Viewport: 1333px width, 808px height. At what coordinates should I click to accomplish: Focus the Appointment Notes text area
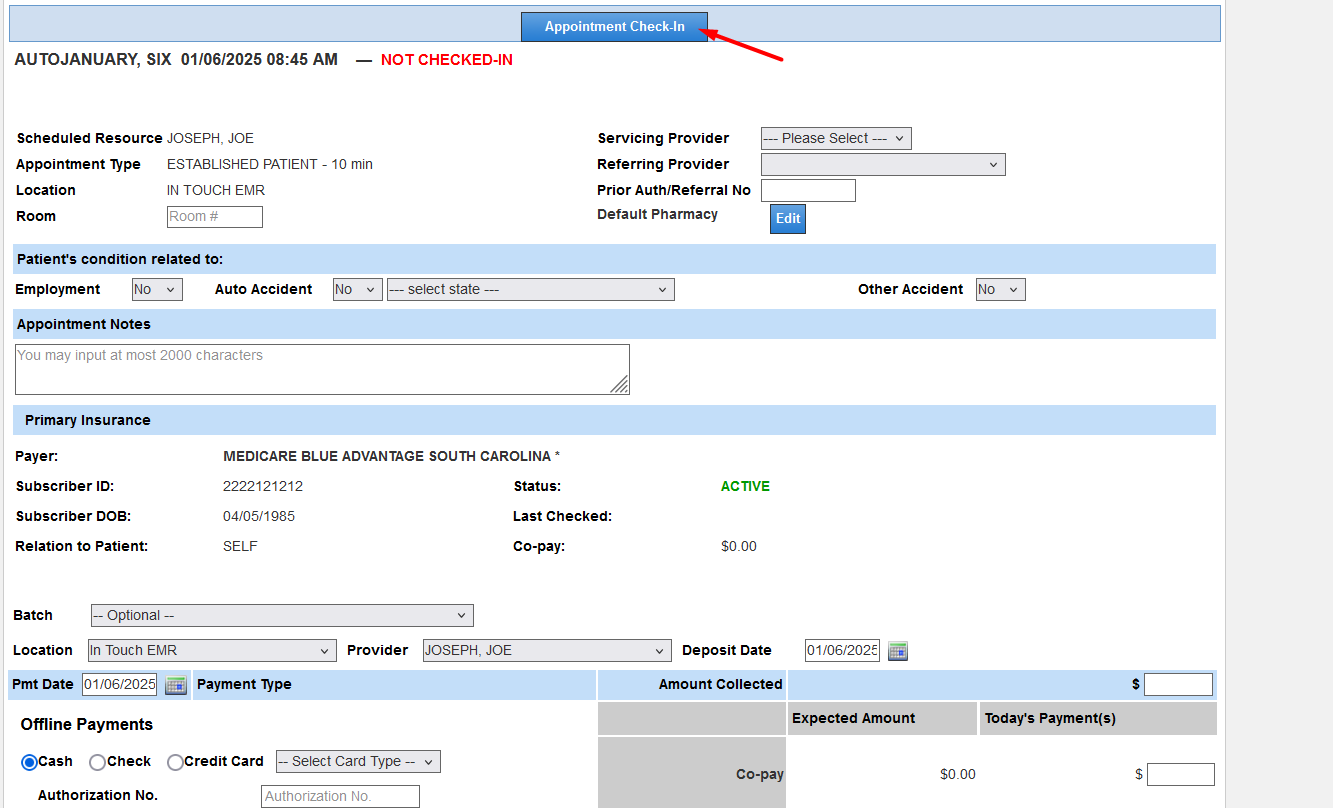(x=321, y=369)
